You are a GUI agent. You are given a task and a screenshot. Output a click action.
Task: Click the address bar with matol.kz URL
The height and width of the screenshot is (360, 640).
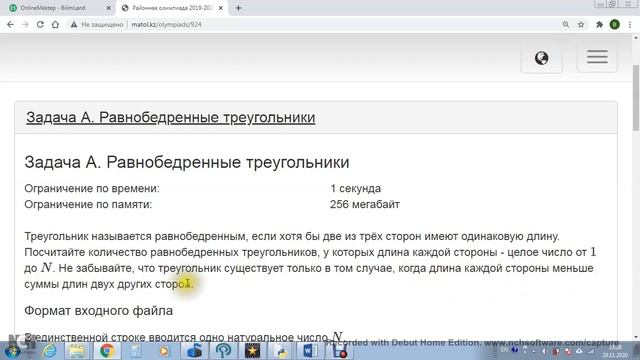pos(167,24)
